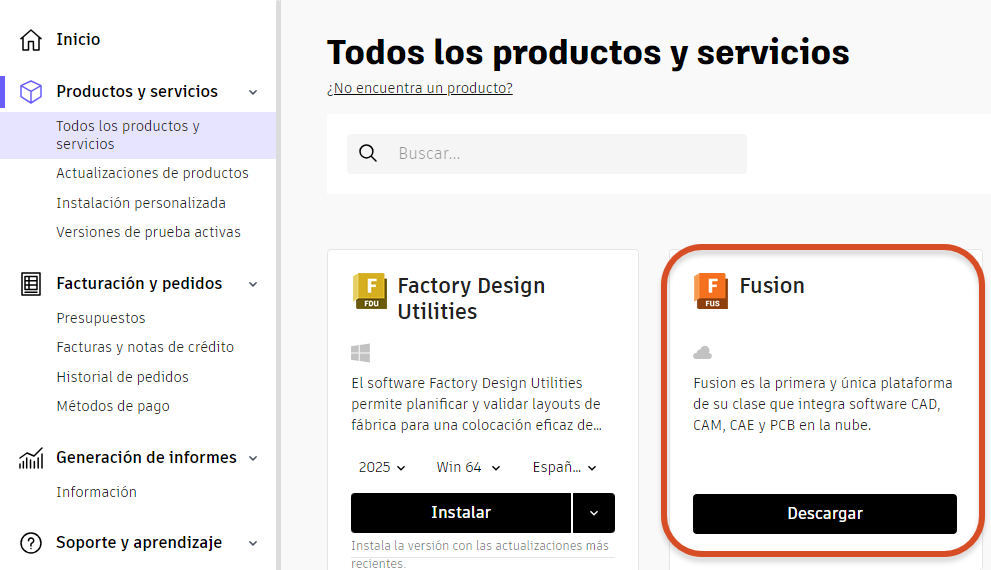Click the Factory Design Utilities title
The height and width of the screenshot is (570, 991).
[x=471, y=298]
